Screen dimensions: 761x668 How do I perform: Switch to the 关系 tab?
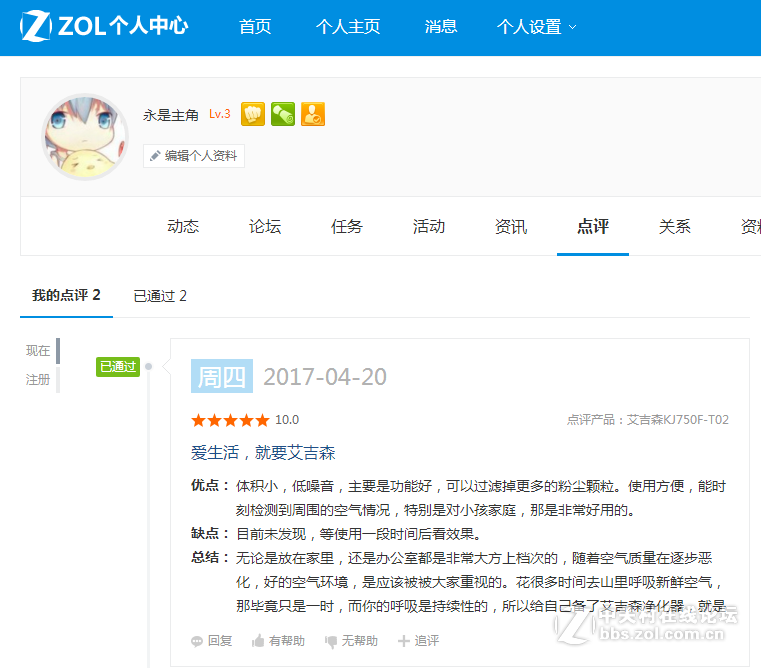click(675, 226)
